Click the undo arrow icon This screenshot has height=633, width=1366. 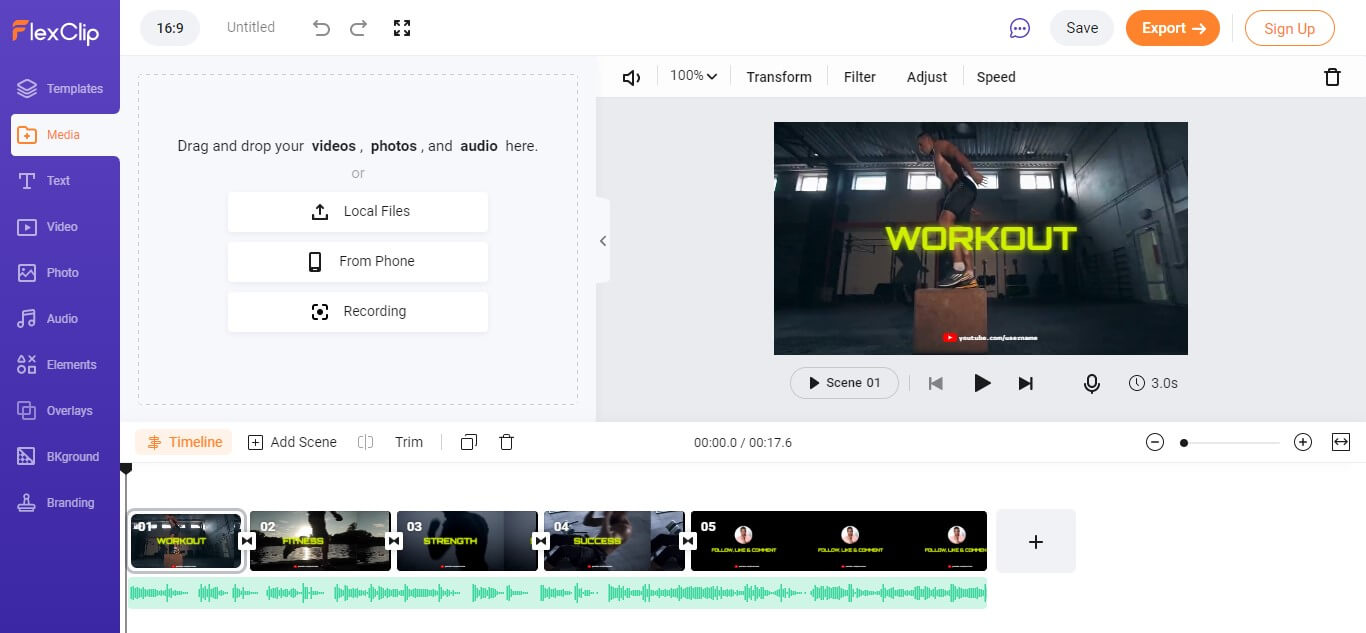pos(321,28)
